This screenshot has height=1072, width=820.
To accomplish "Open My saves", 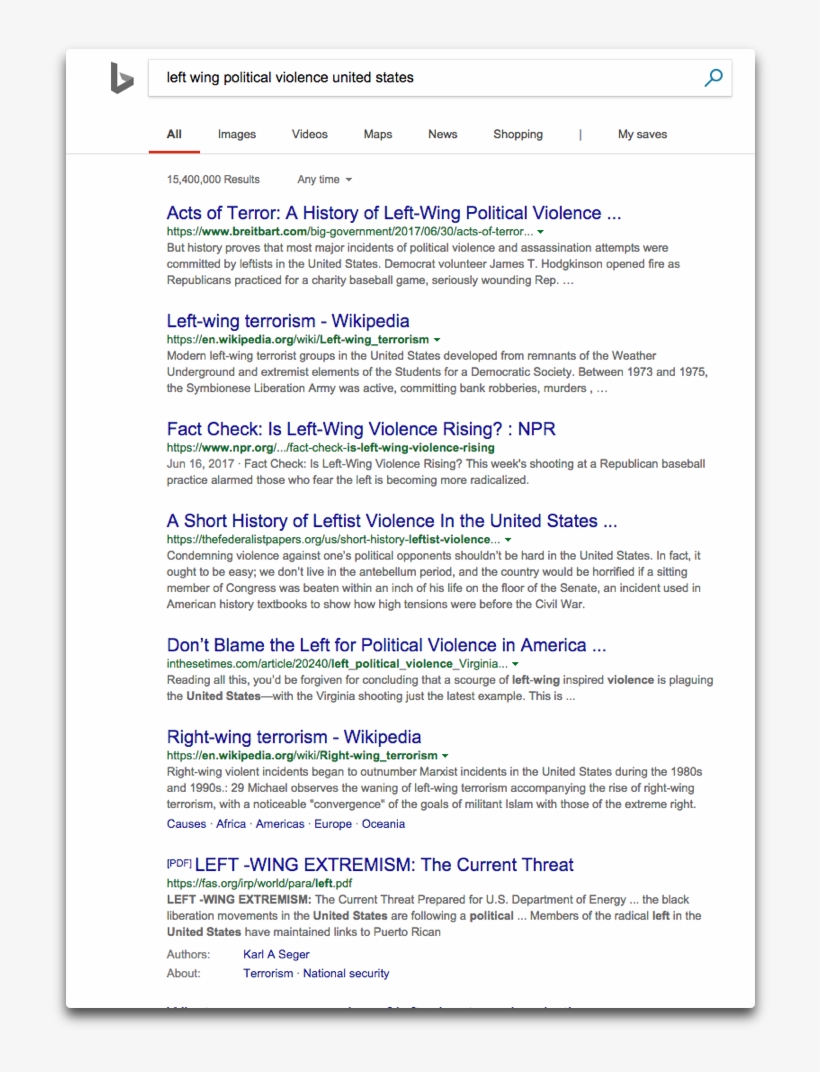I will pos(642,134).
